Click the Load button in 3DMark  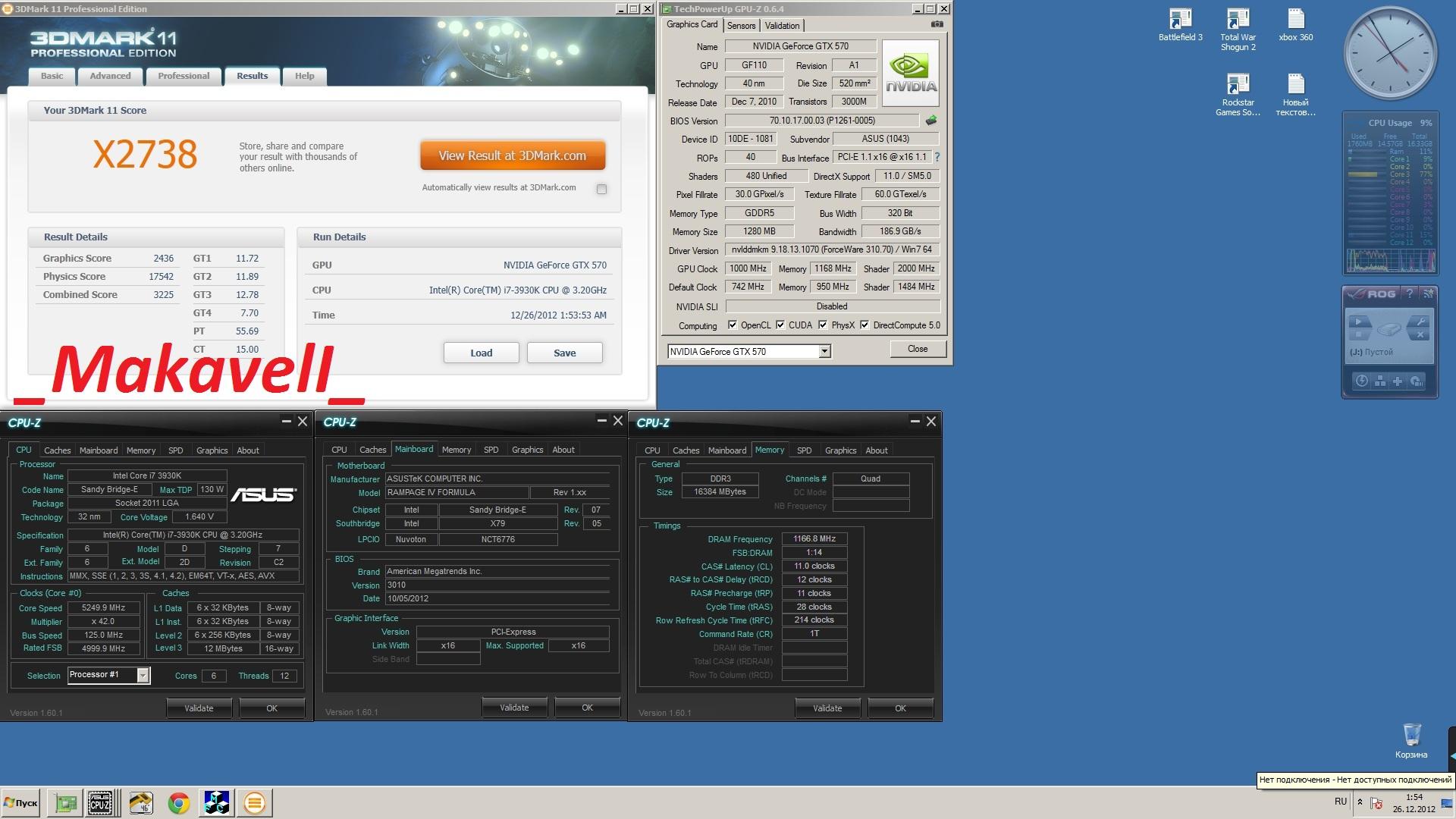click(482, 353)
